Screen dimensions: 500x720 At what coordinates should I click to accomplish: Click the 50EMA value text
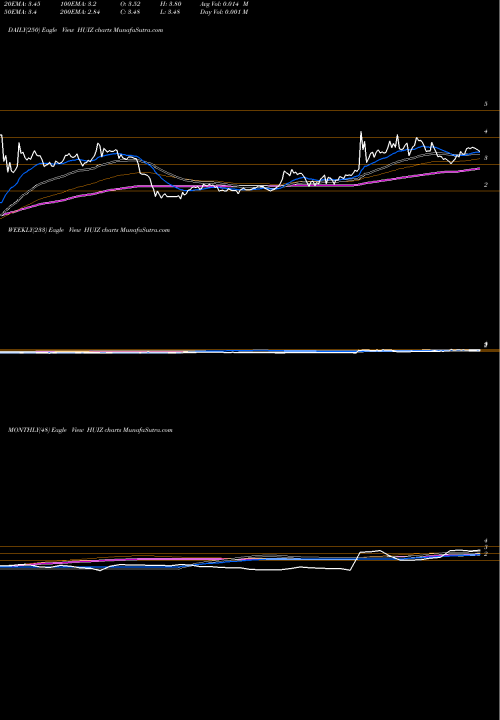click(x=18, y=12)
